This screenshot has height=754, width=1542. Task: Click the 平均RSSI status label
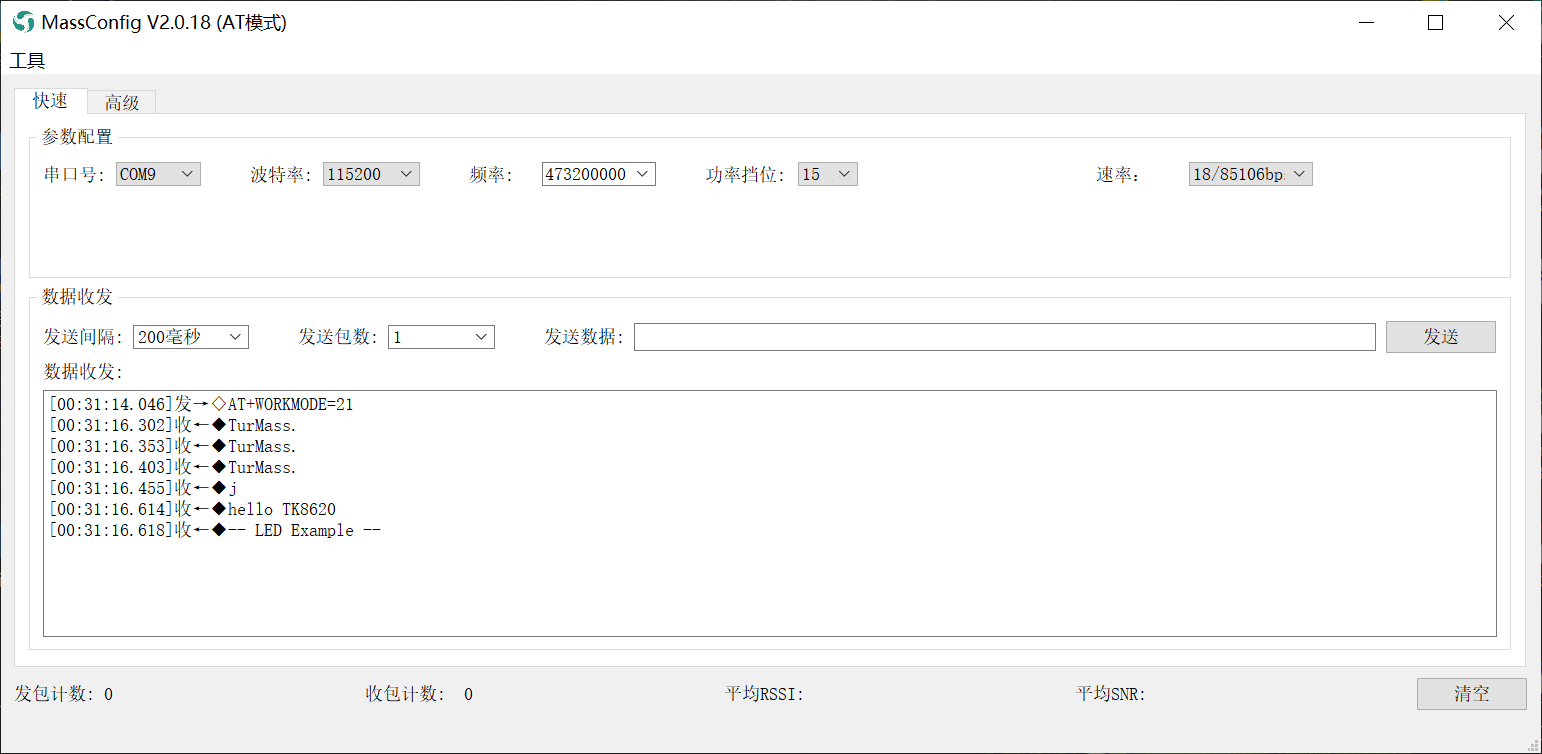[x=765, y=694]
